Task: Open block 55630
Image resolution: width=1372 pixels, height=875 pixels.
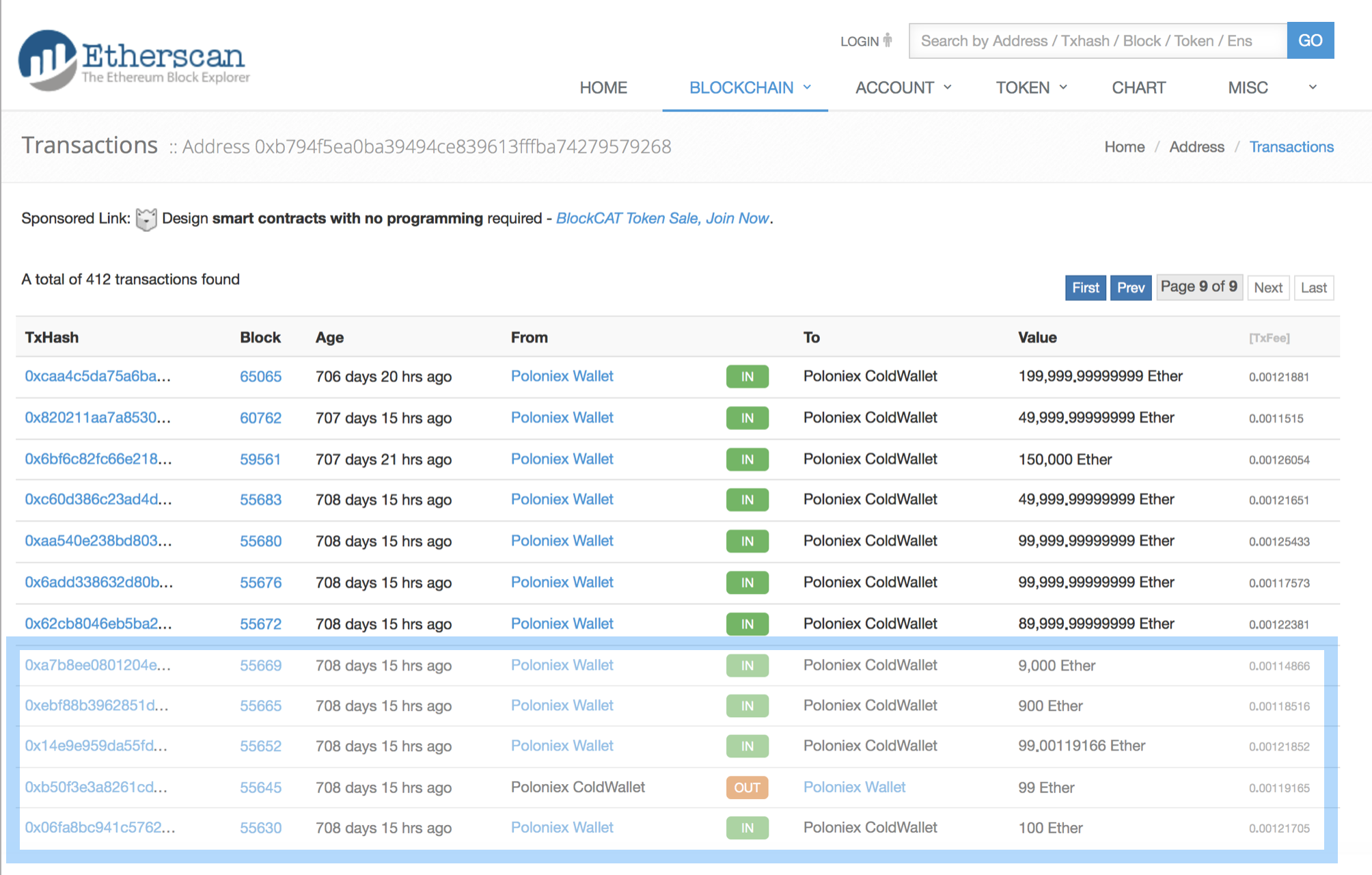Action: point(260,828)
